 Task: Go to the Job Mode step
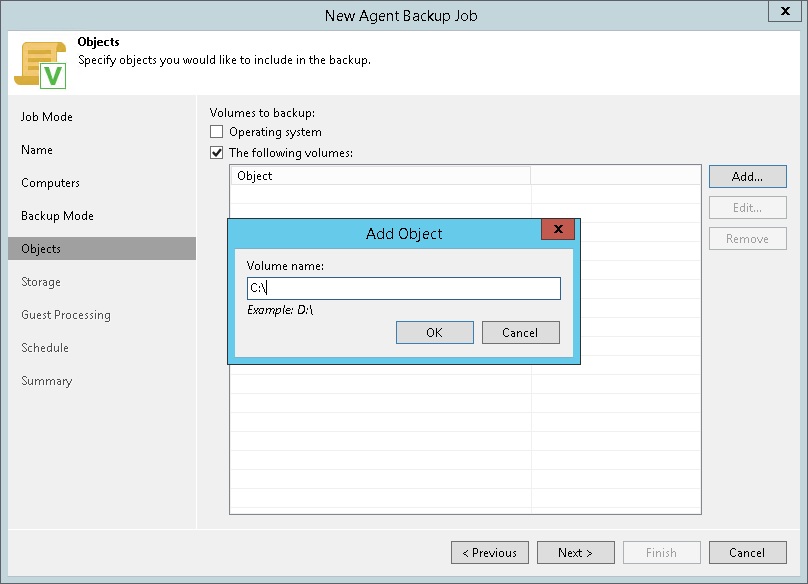[x=47, y=117]
